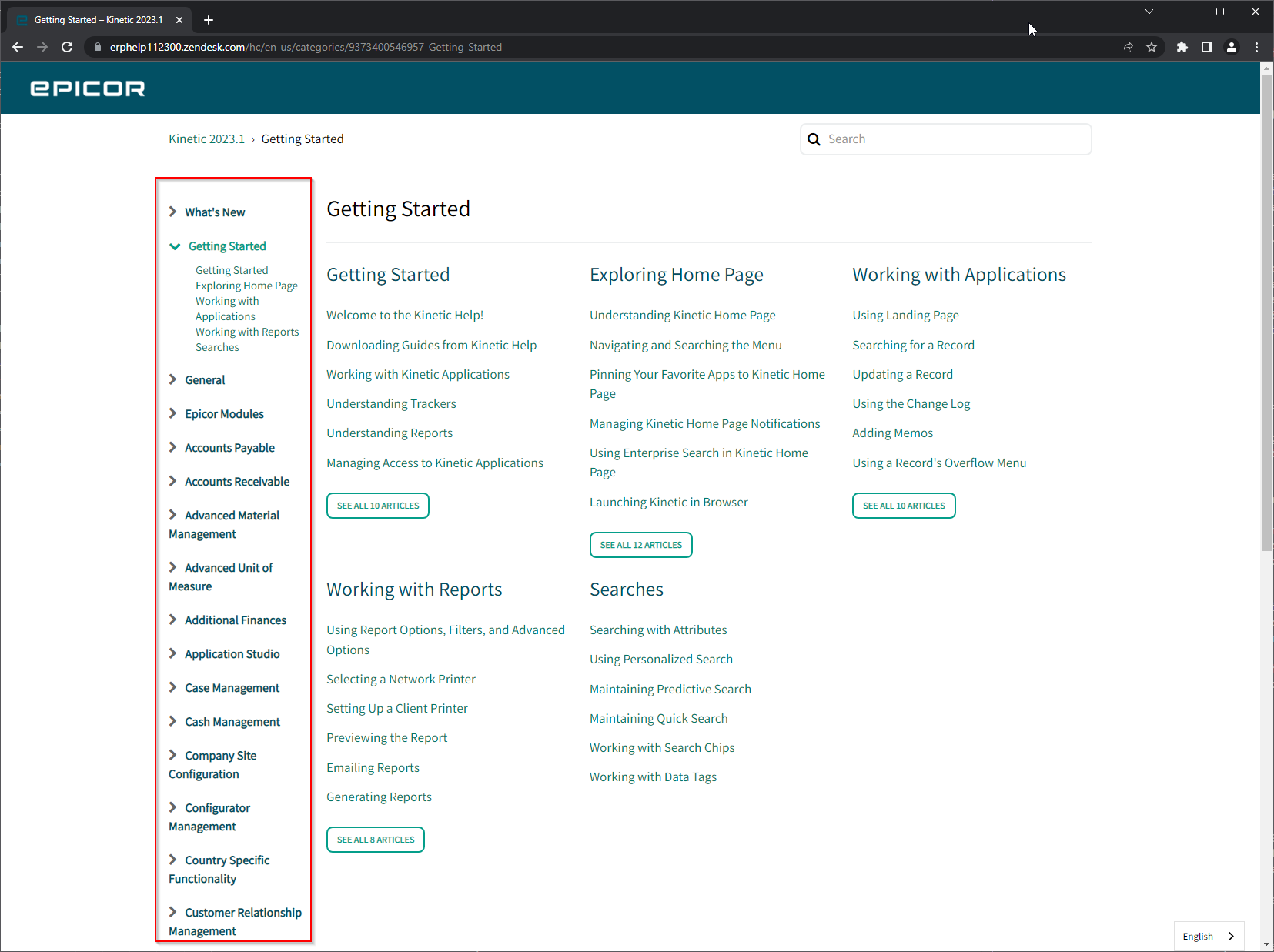This screenshot has width=1274, height=952.
Task: View site info lock icon
Action: (97, 47)
